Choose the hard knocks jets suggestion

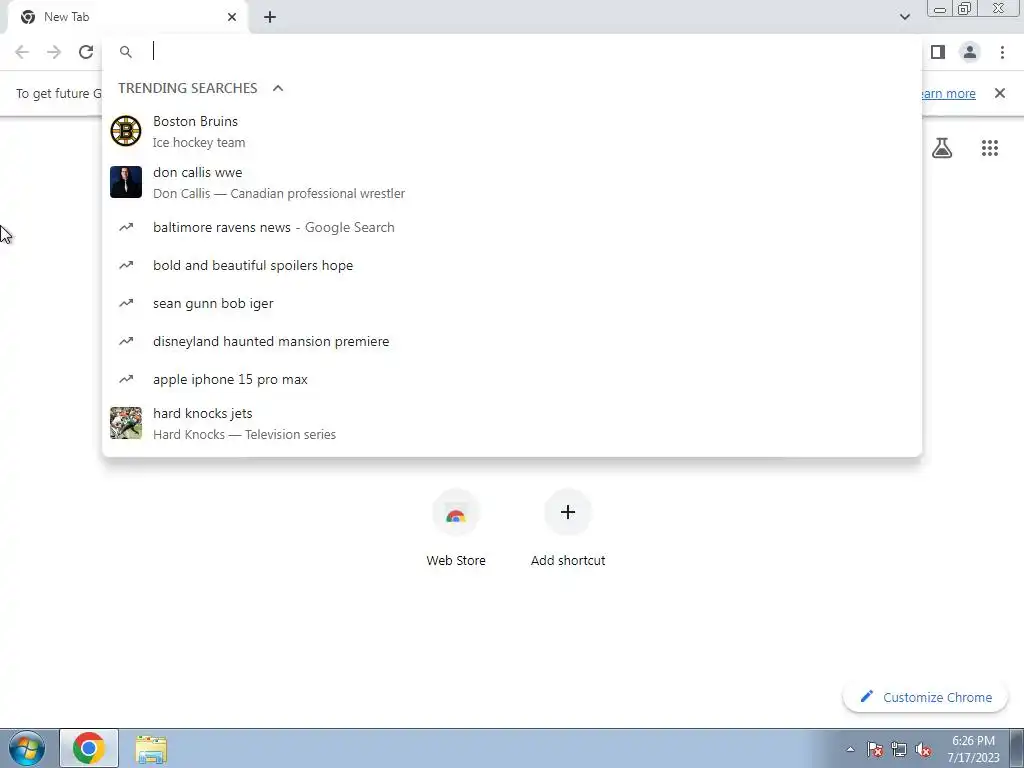click(x=512, y=423)
